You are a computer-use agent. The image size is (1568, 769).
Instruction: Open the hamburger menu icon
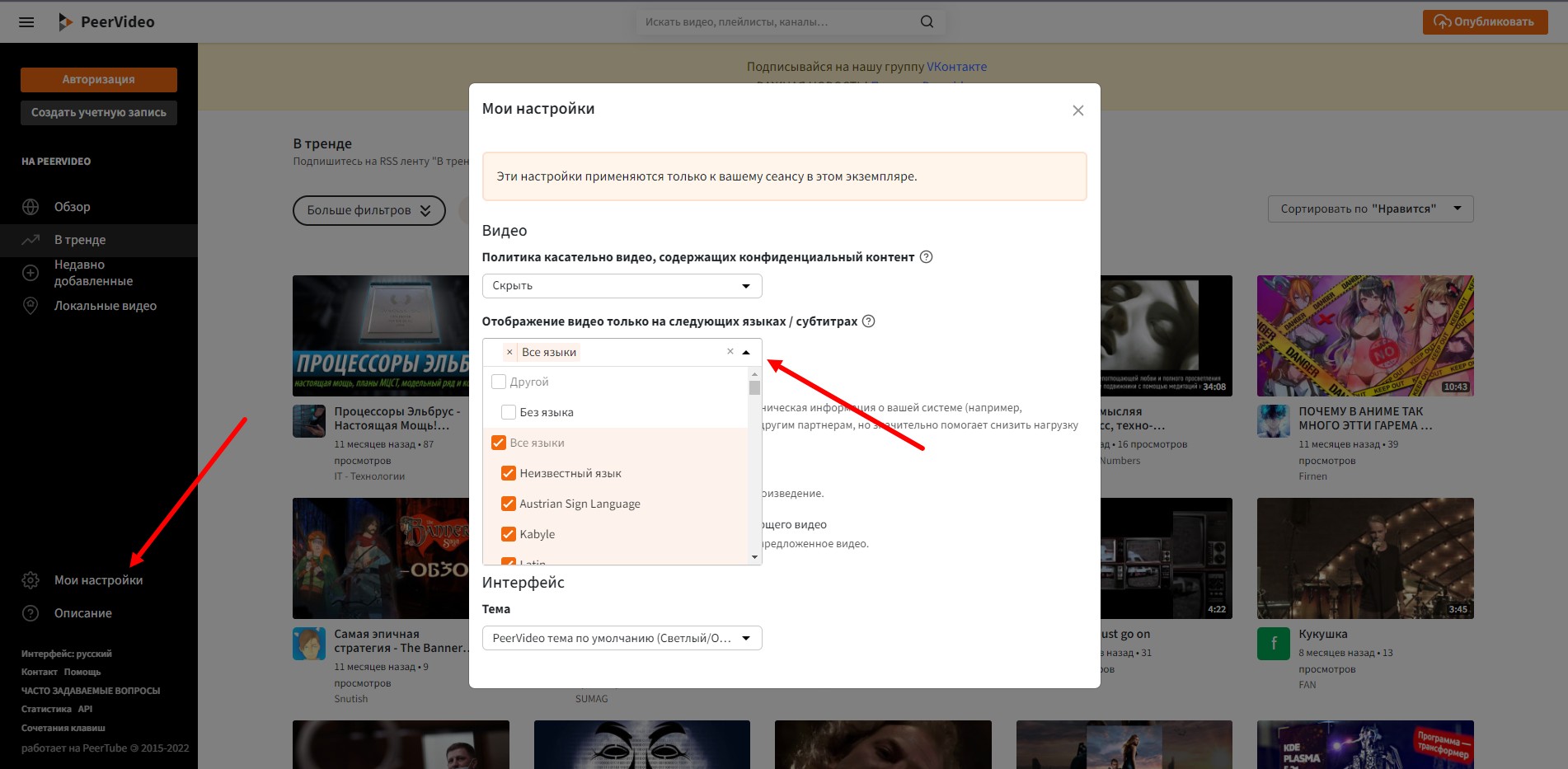[x=26, y=22]
